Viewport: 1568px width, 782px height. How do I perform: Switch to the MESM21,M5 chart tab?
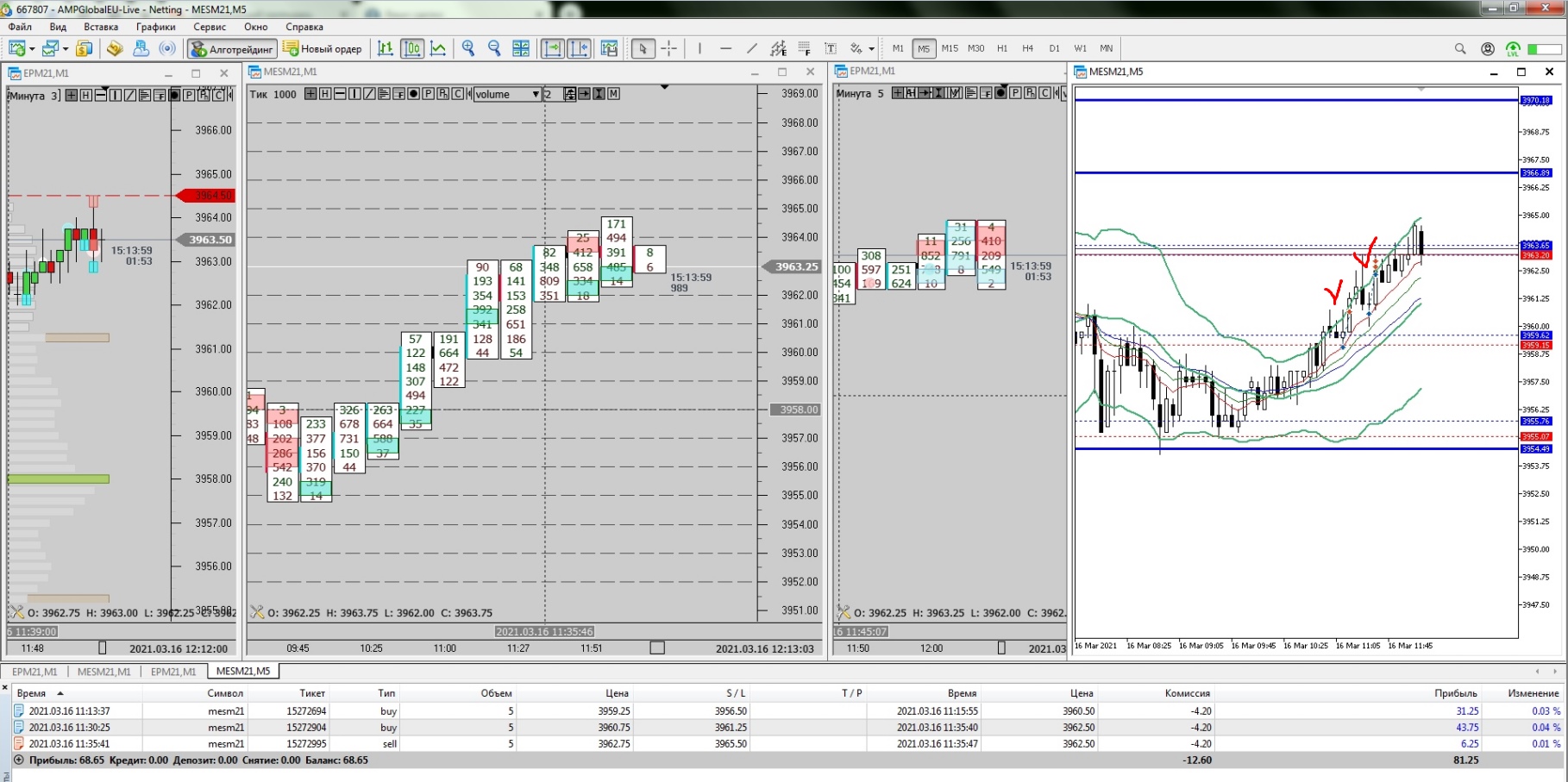(x=243, y=671)
